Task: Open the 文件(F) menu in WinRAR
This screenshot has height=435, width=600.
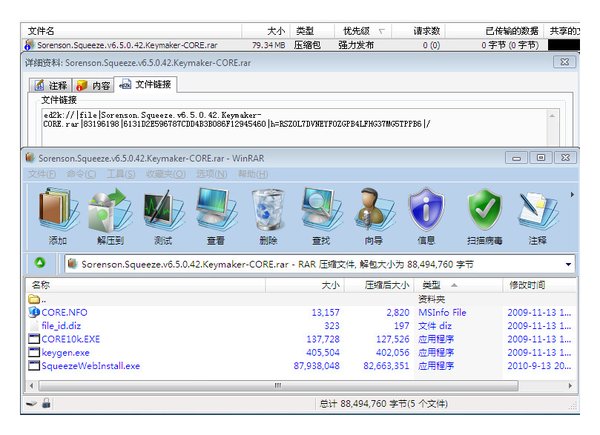Action: (x=42, y=174)
